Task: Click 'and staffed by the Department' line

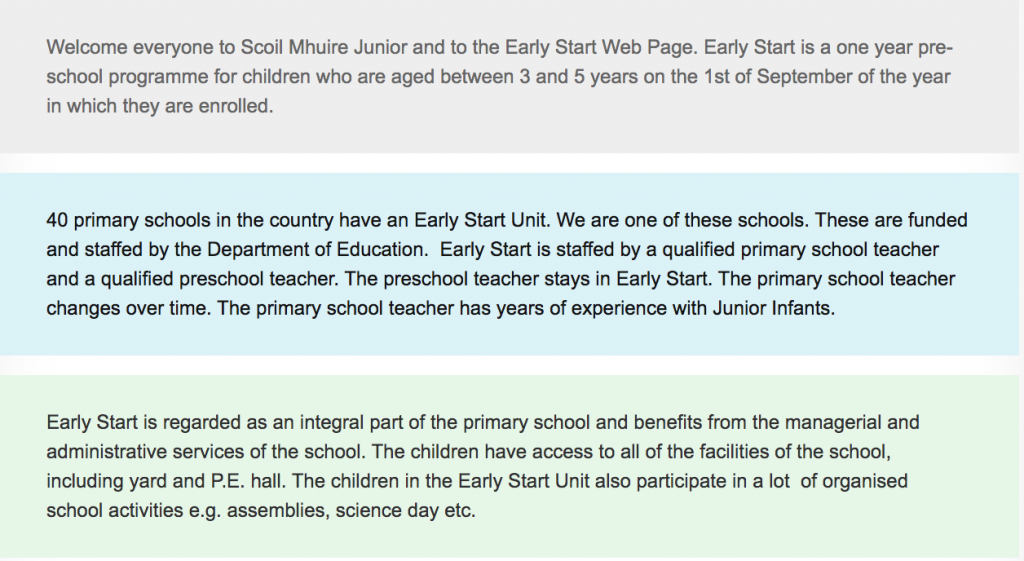Action: pyautogui.click(x=492, y=249)
